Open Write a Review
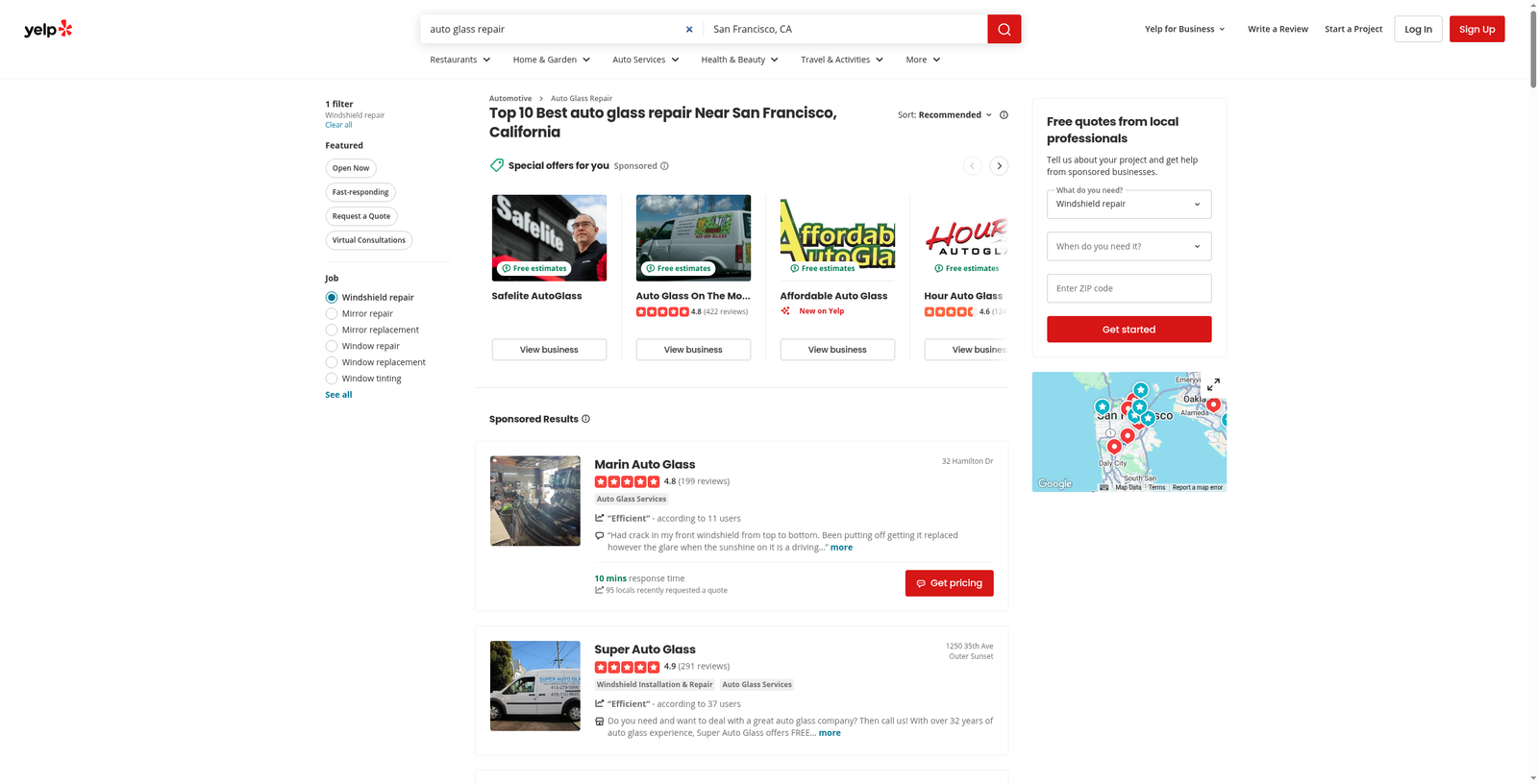 pyautogui.click(x=1278, y=29)
